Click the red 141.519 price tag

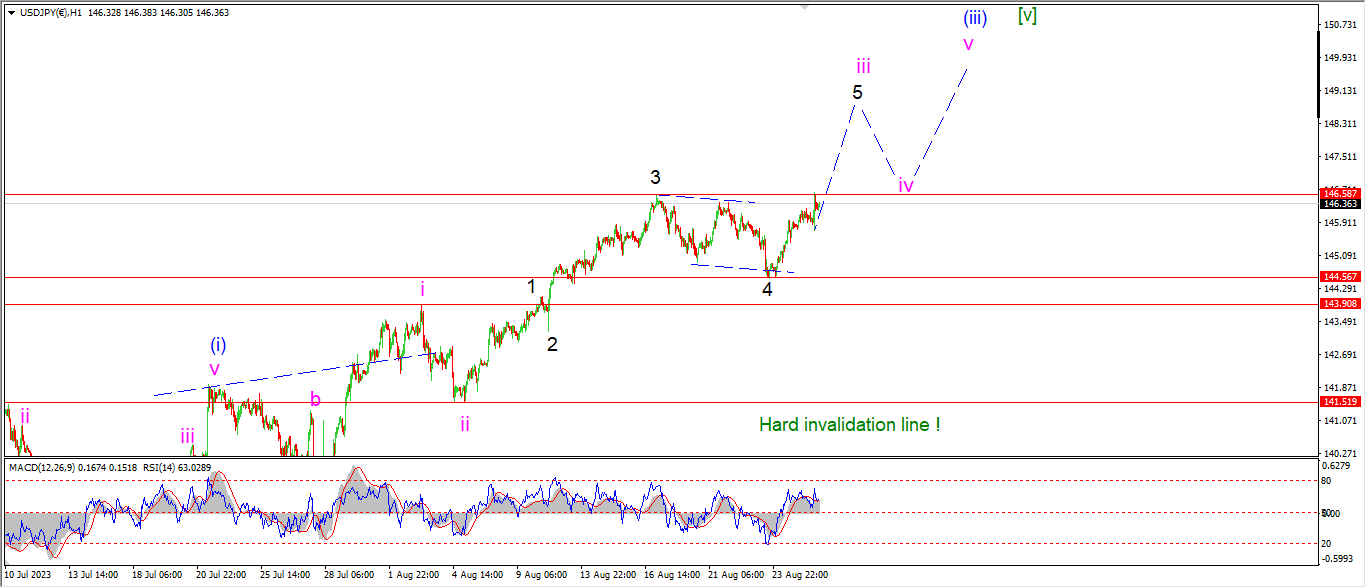1340,401
